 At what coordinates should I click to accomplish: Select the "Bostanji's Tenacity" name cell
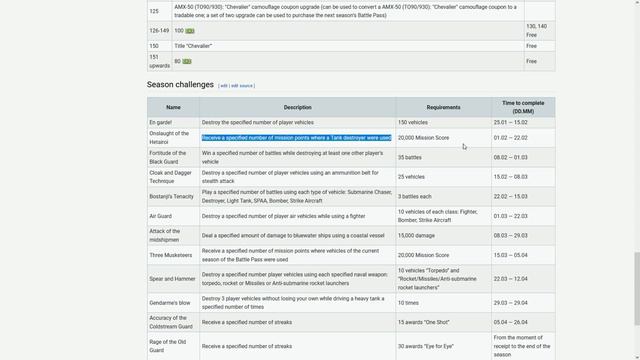coord(173,196)
